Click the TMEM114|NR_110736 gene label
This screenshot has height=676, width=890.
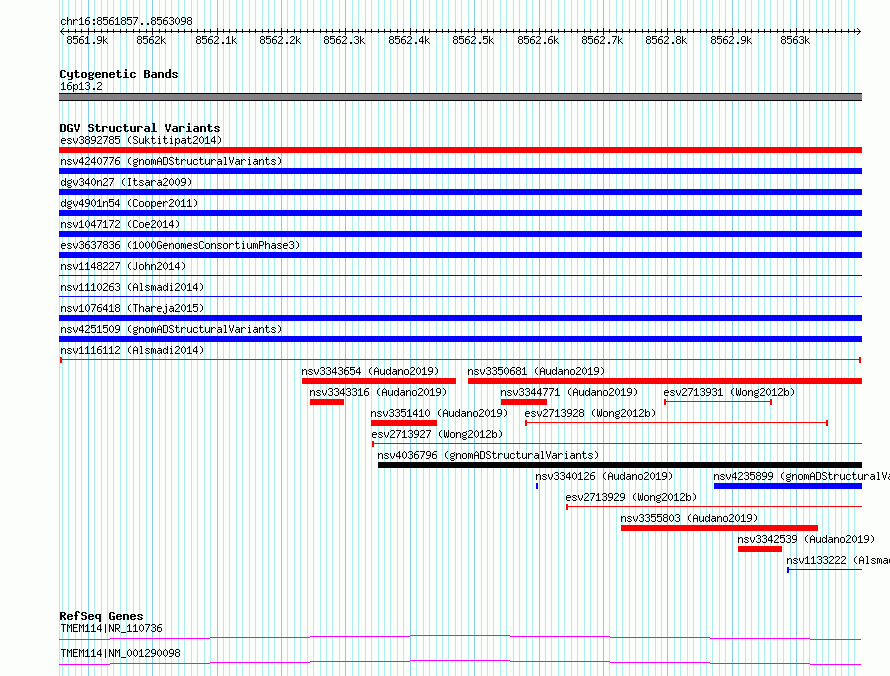111,628
